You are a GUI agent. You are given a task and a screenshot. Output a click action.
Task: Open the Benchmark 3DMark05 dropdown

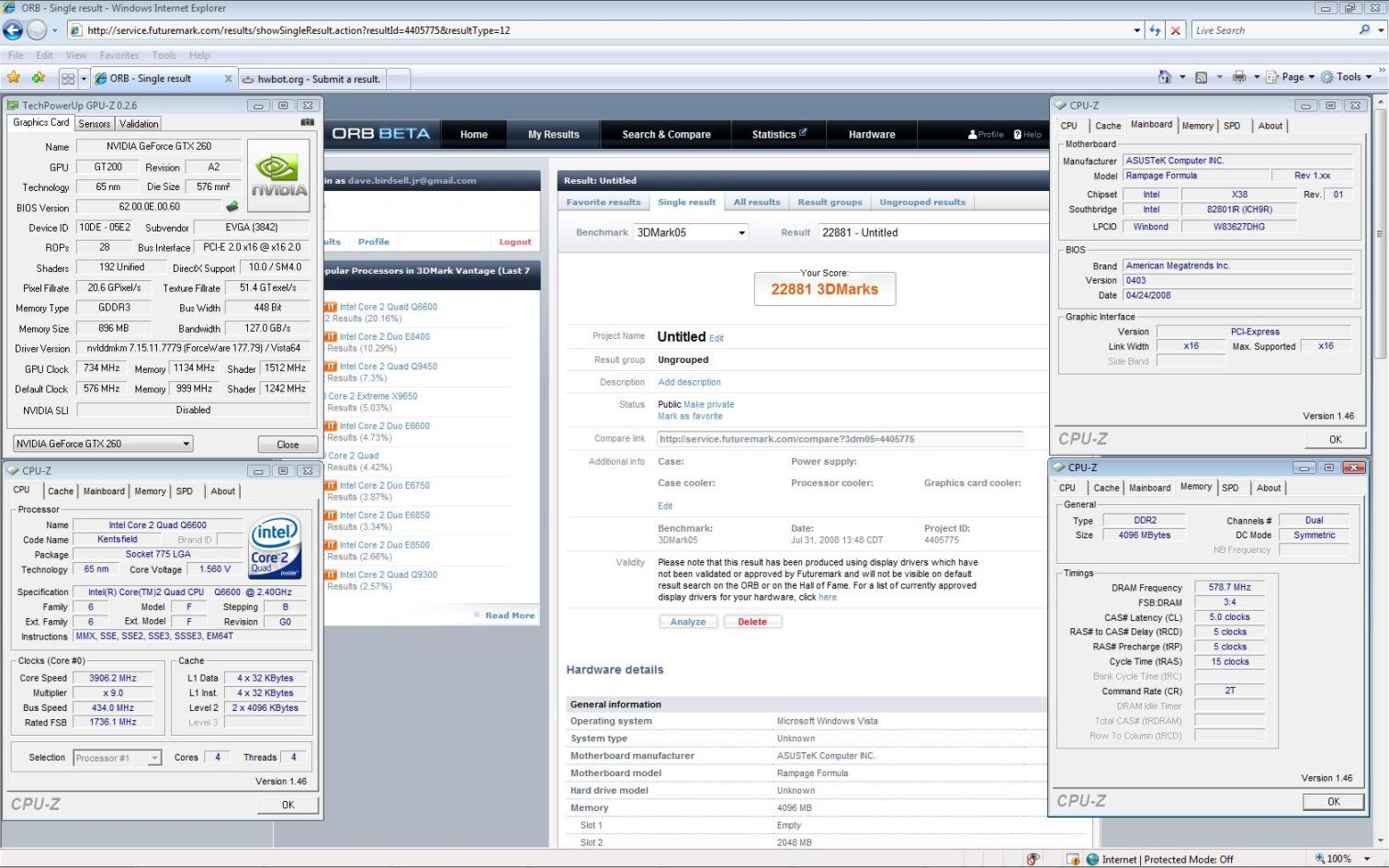[x=691, y=232]
